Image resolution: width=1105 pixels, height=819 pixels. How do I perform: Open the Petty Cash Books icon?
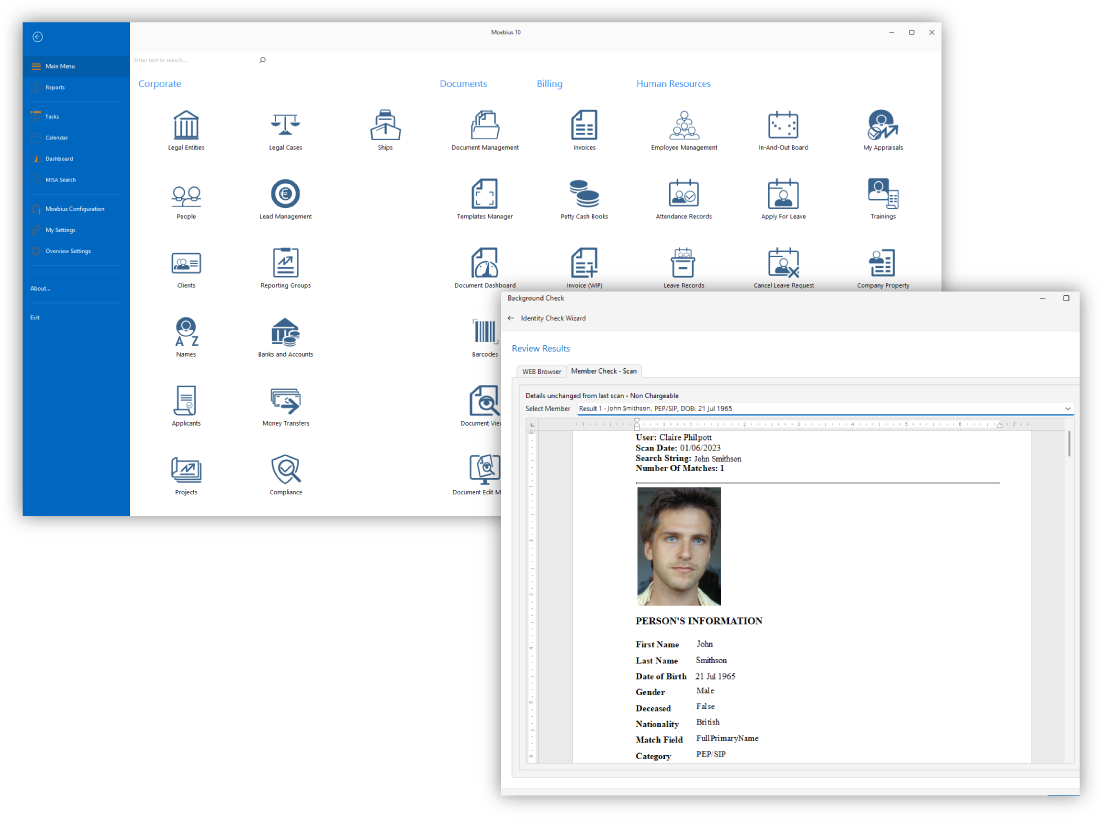584,194
